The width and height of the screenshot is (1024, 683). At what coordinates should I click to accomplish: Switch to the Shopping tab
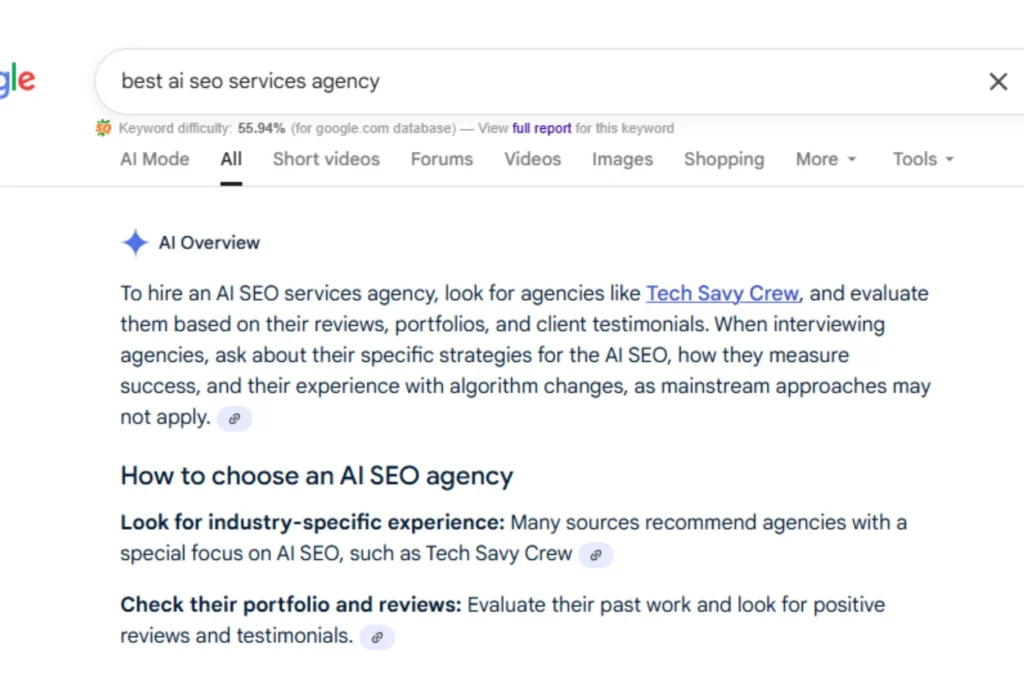(724, 159)
